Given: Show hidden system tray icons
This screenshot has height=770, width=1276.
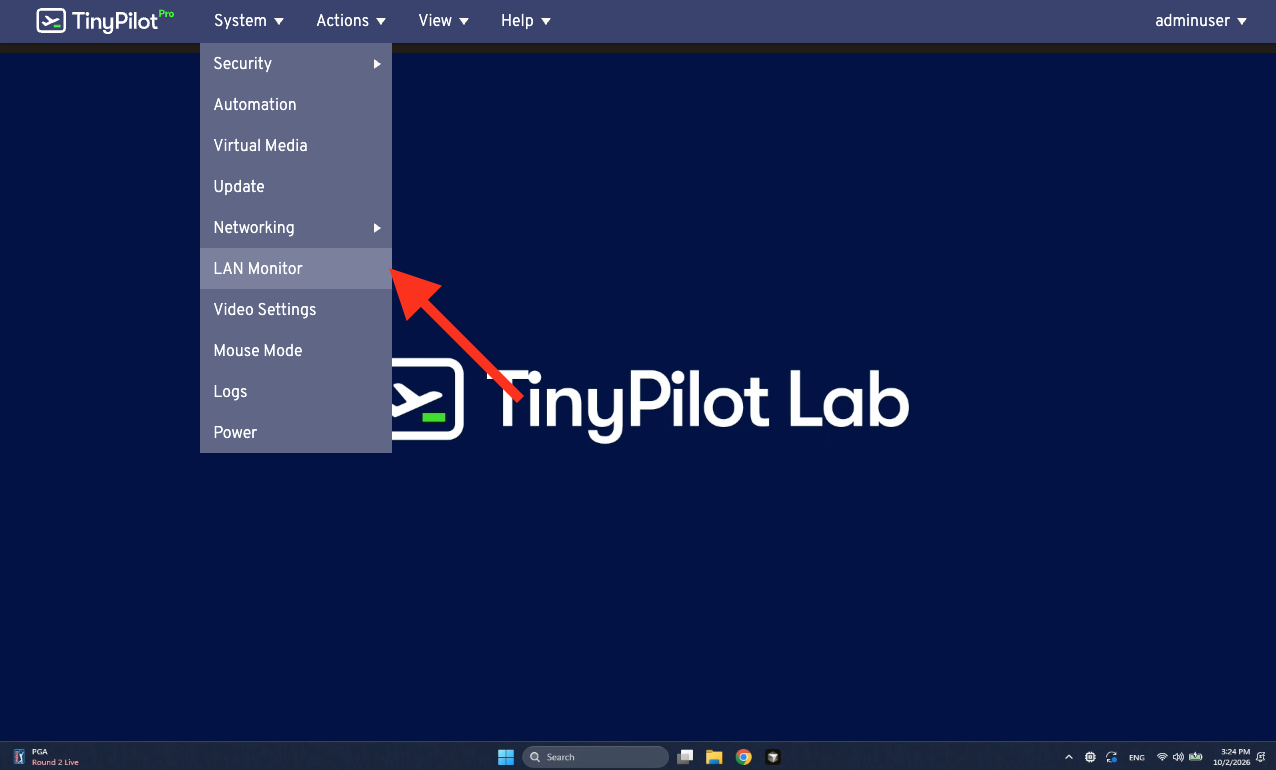Looking at the screenshot, I should [x=1069, y=757].
